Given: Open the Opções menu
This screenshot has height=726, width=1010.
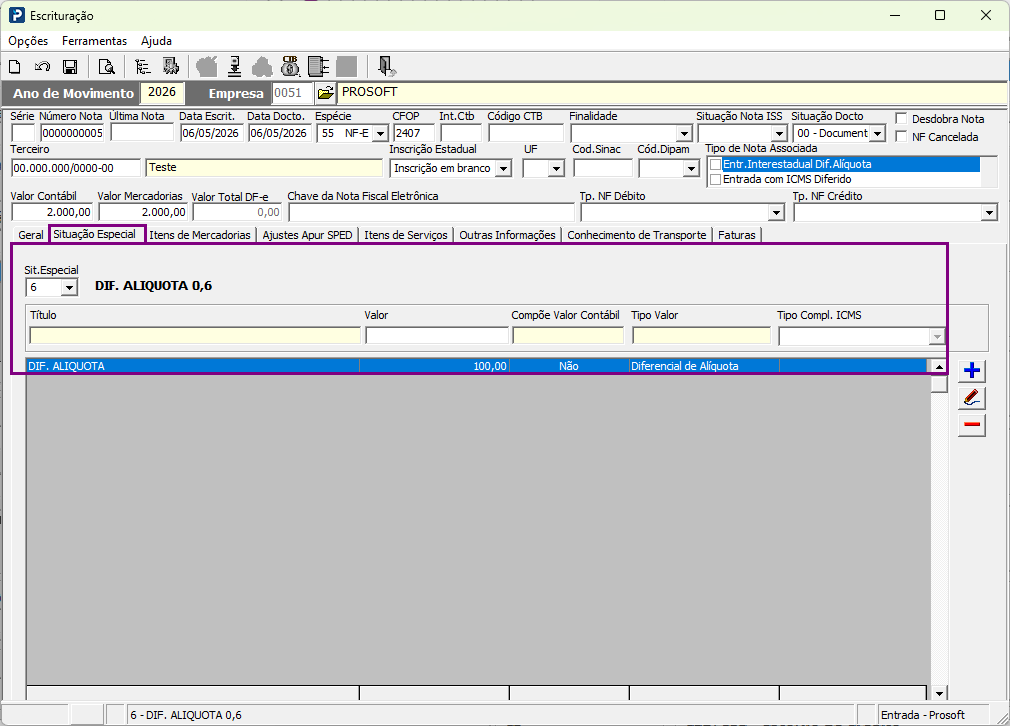Looking at the screenshot, I should coord(28,41).
